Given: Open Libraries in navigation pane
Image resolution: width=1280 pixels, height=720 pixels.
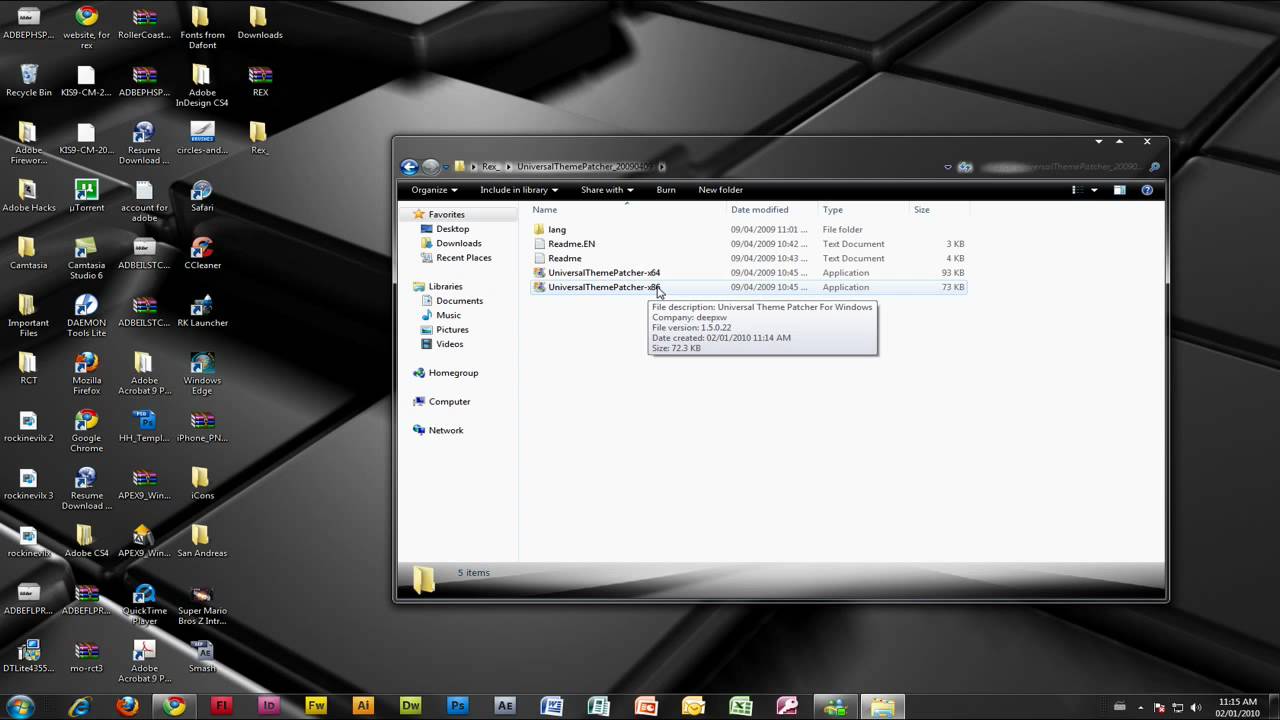Looking at the screenshot, I should tap(445, 287).
